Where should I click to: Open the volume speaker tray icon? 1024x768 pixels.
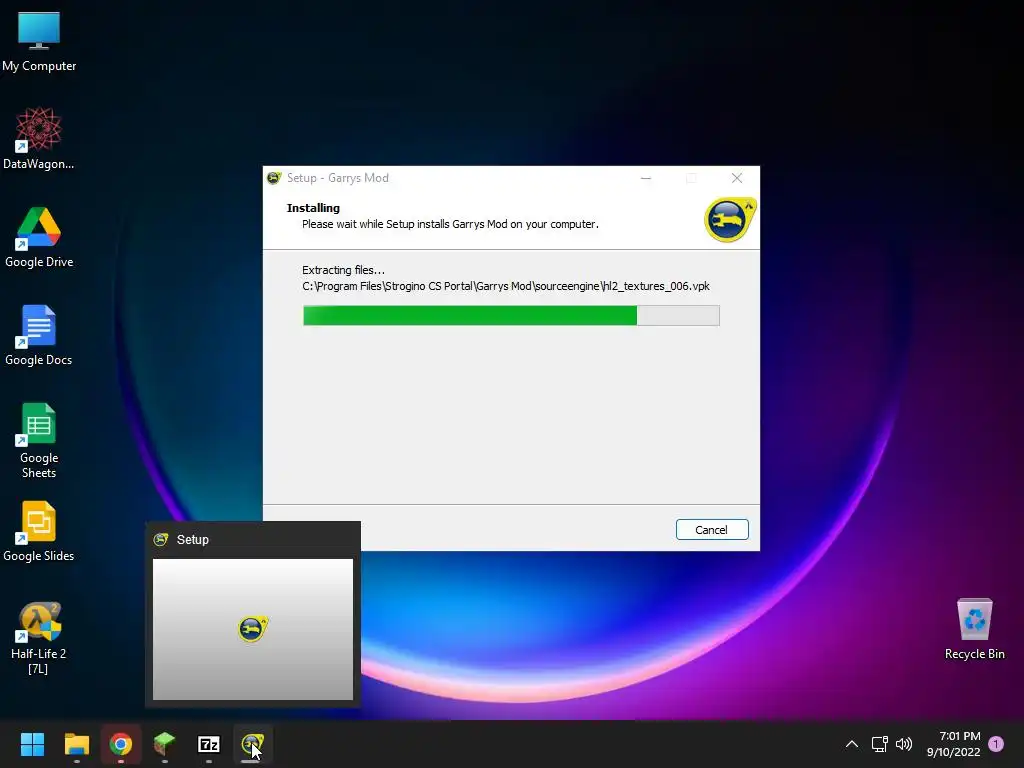(904, 744)
